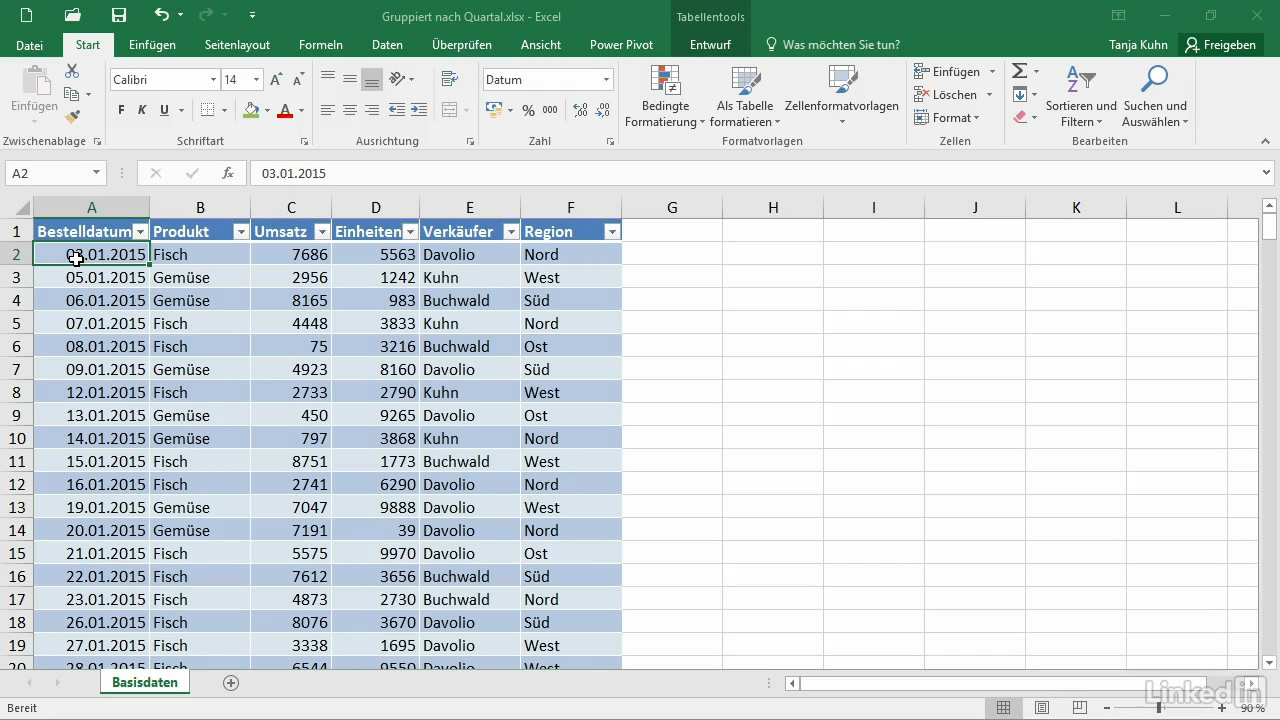Viewport: 1280px width, 720px height.
Task: Apply the red font color swatch
Action: tap(285, 110)
